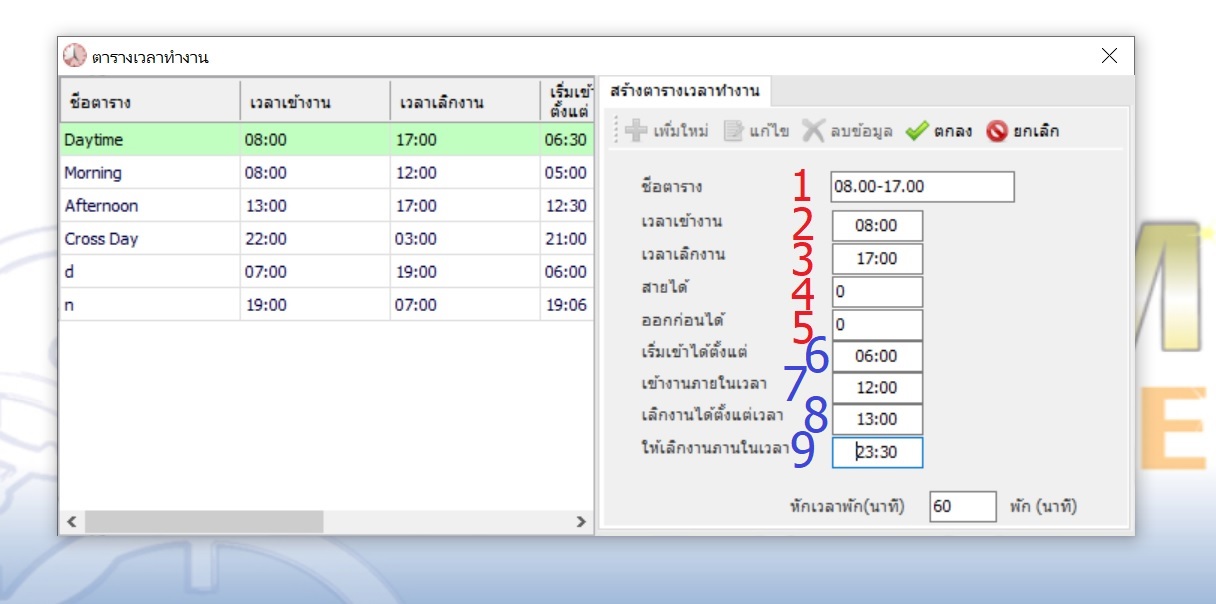Select the Cross Day schedule row

(x=150, y=239)
